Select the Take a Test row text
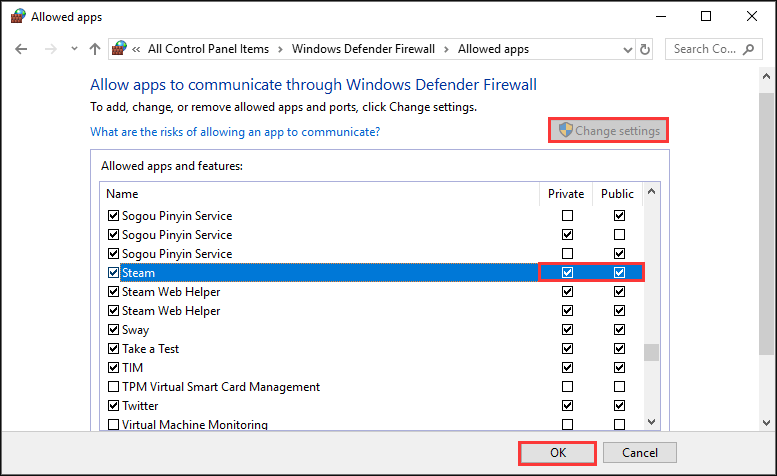This screenshot has width=777, height=476. pos(151,349)
